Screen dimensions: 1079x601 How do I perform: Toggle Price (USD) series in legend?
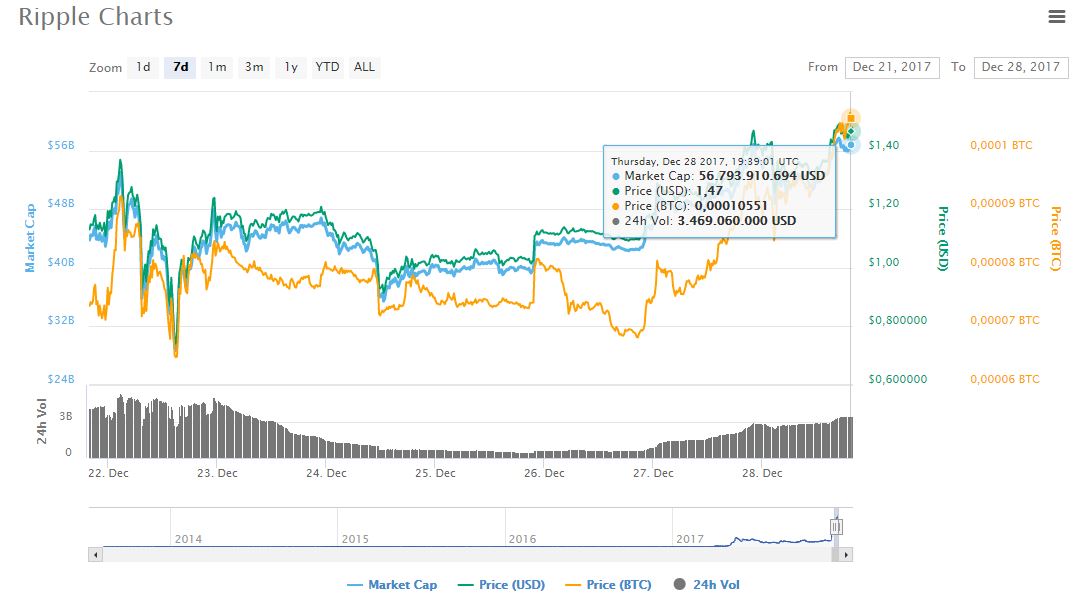pyautogui.click(x=501, y=584)
